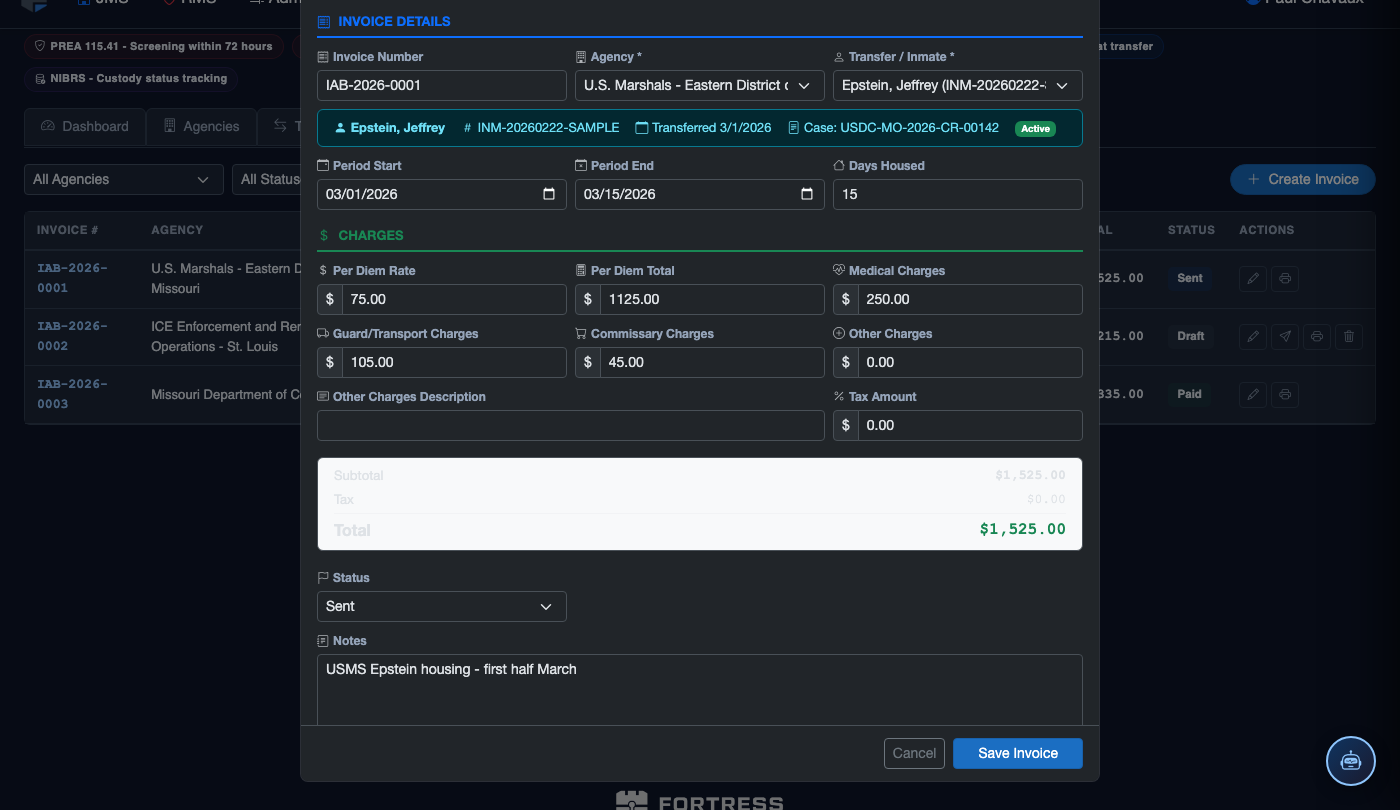
Task: Click the Create Invoice button
Action: coord(1303,179)
